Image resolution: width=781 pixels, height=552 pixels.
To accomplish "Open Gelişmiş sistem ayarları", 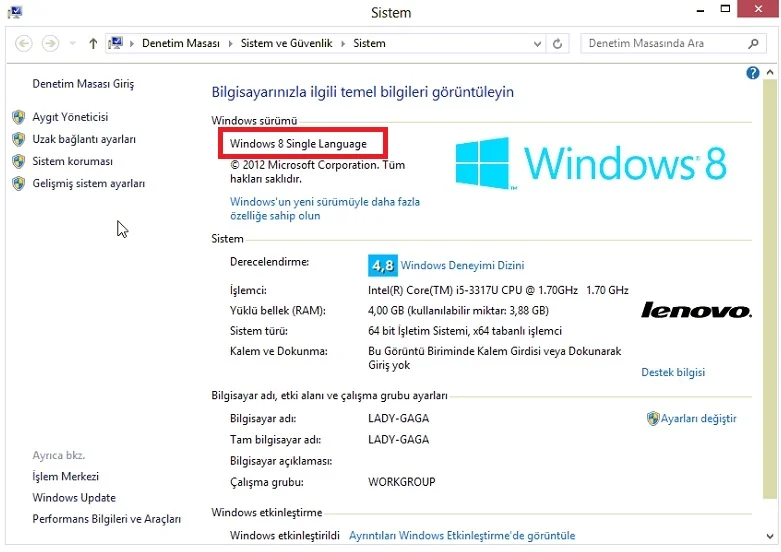I will click(x=88, y=183).
